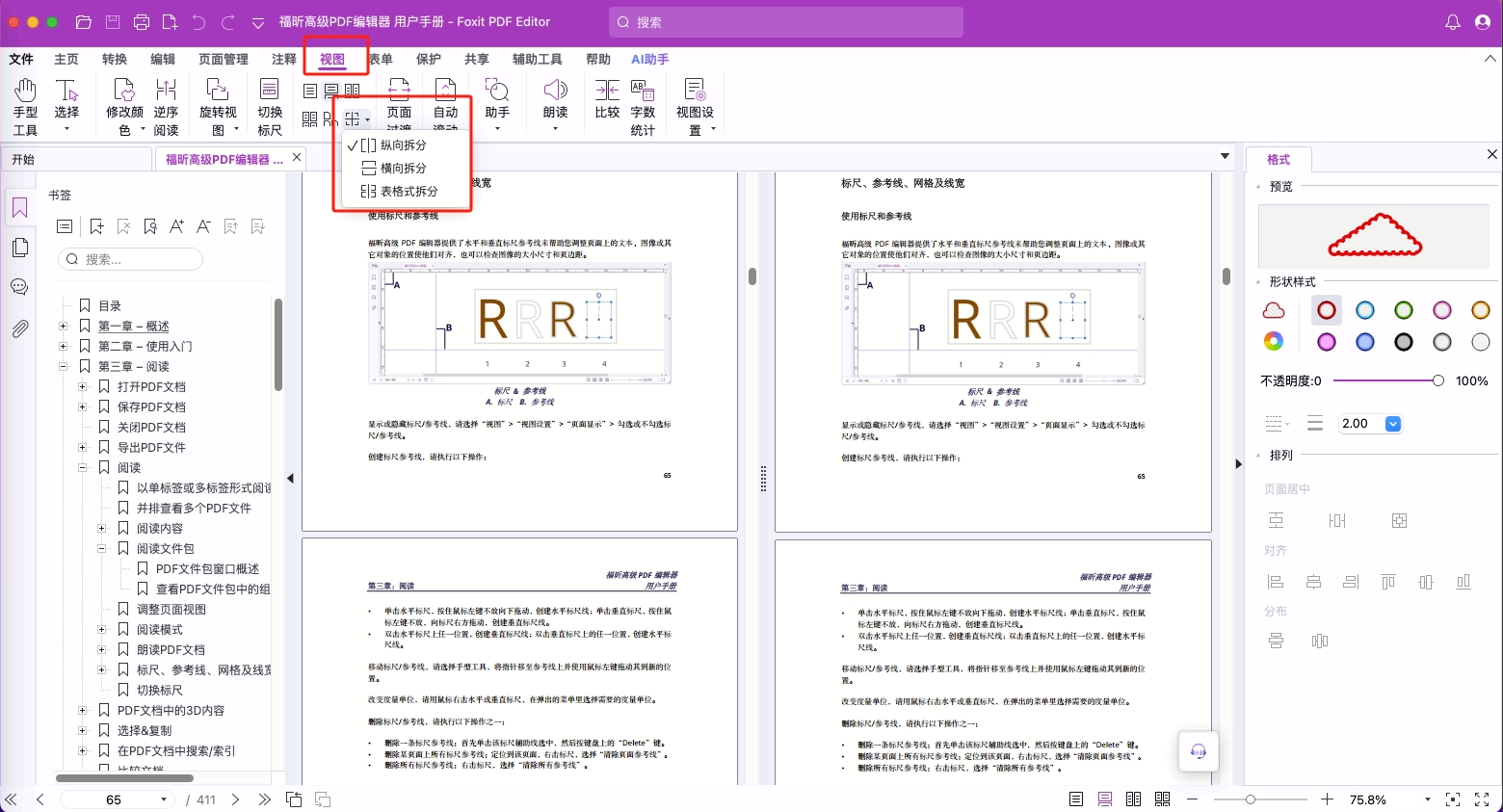Click the add new bookmark icon

pos(96,226)
